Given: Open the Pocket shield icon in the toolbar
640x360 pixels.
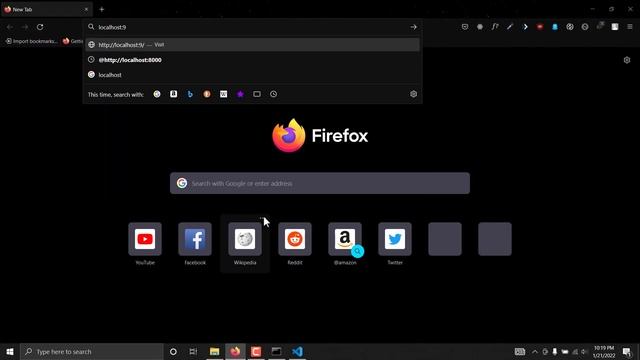Looking at the screenshot, I should 465,27.
